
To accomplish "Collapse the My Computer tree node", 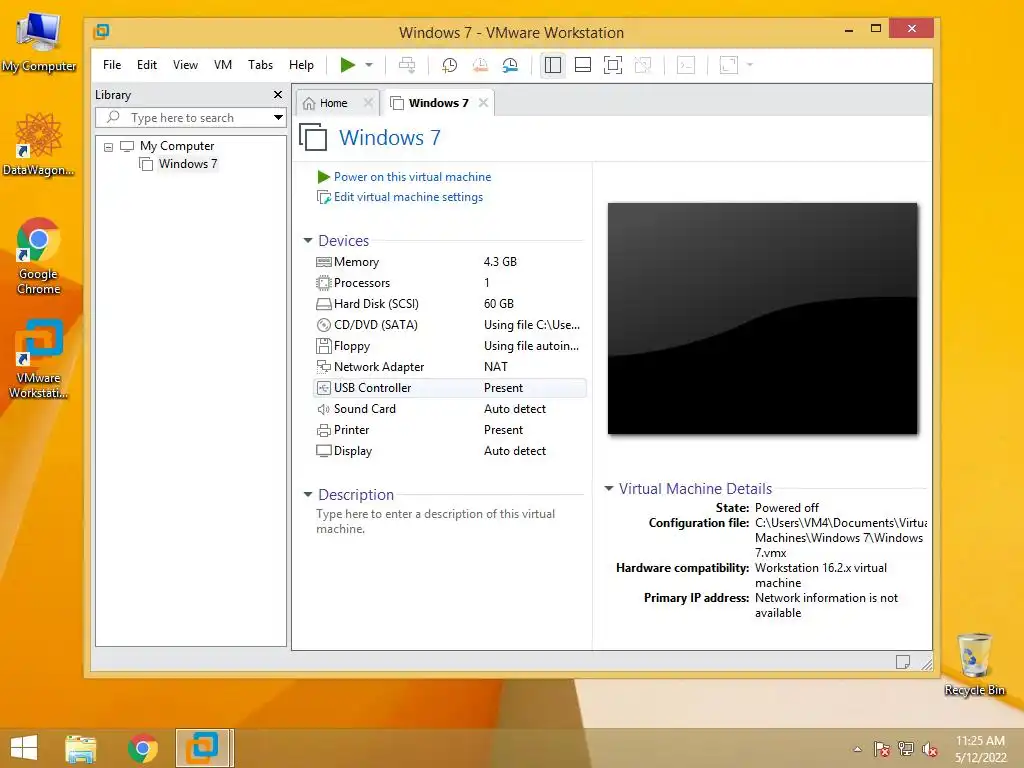I will pos(108,147).
